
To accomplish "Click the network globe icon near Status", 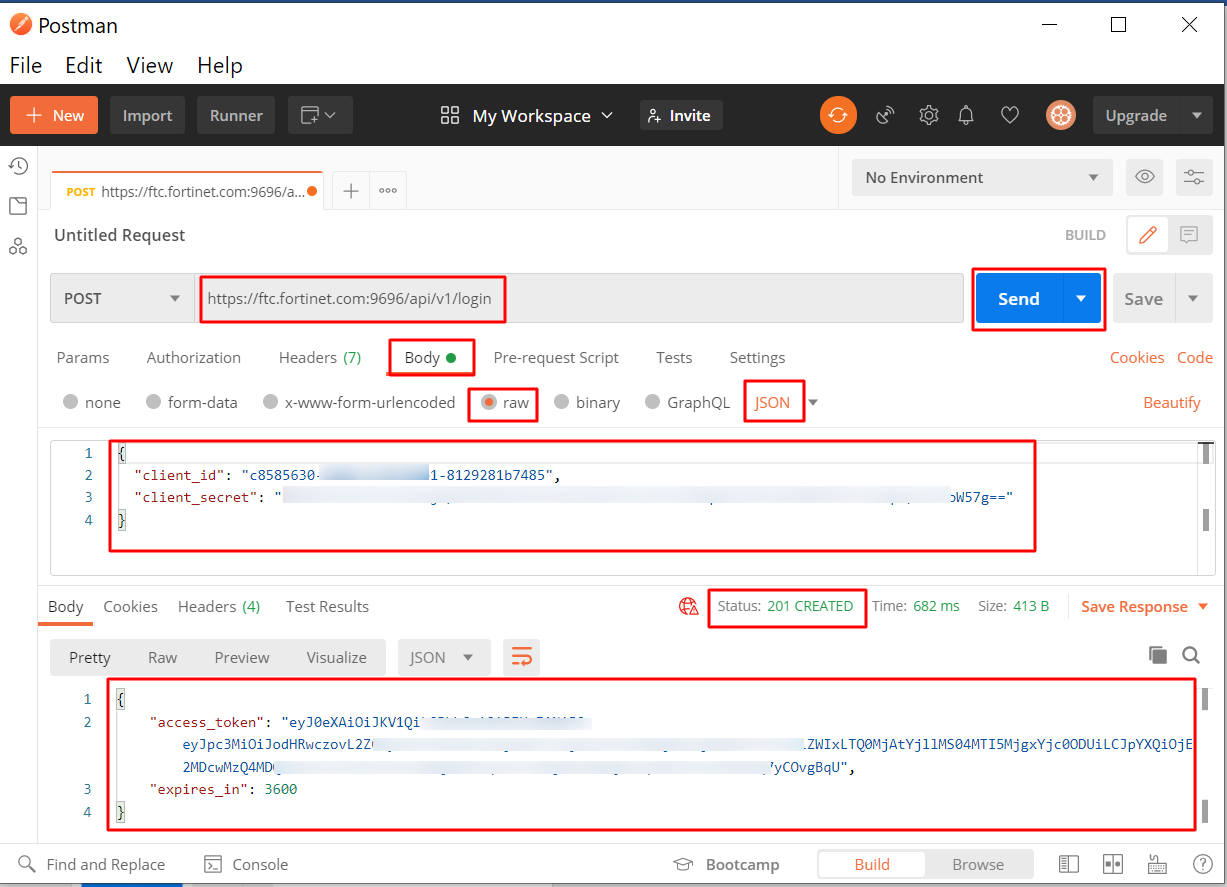I will pyautogui.click(x=688, y=606).
